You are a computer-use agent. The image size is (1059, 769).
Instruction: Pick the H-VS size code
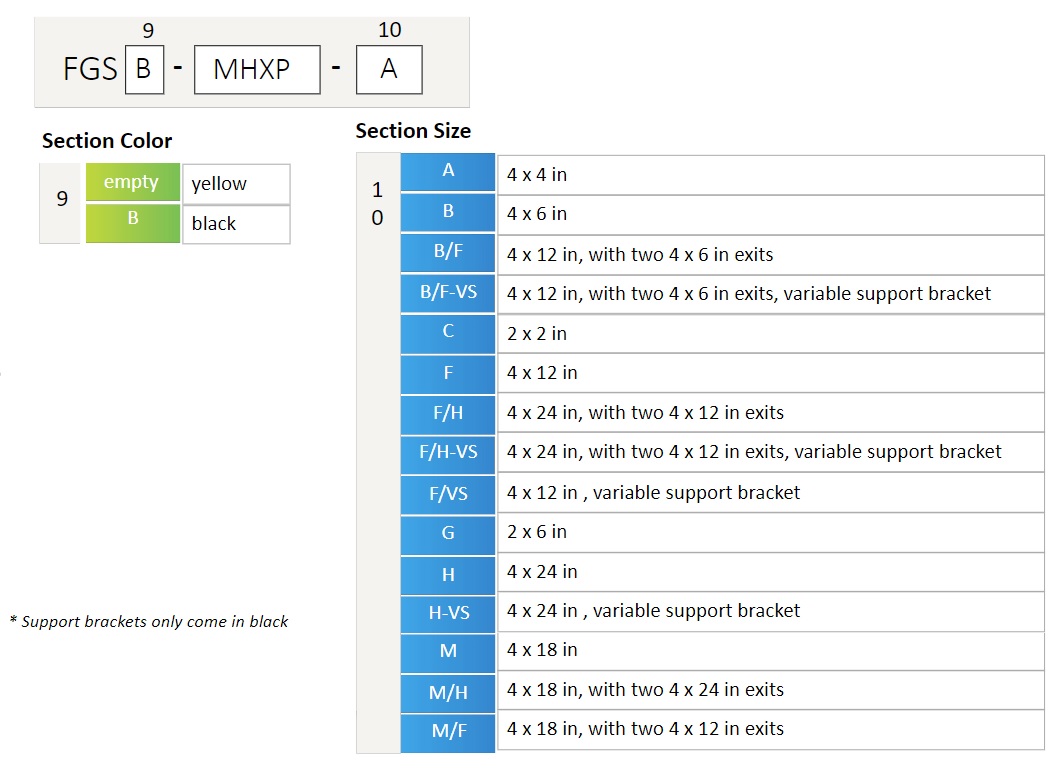(x=448, y=614)
